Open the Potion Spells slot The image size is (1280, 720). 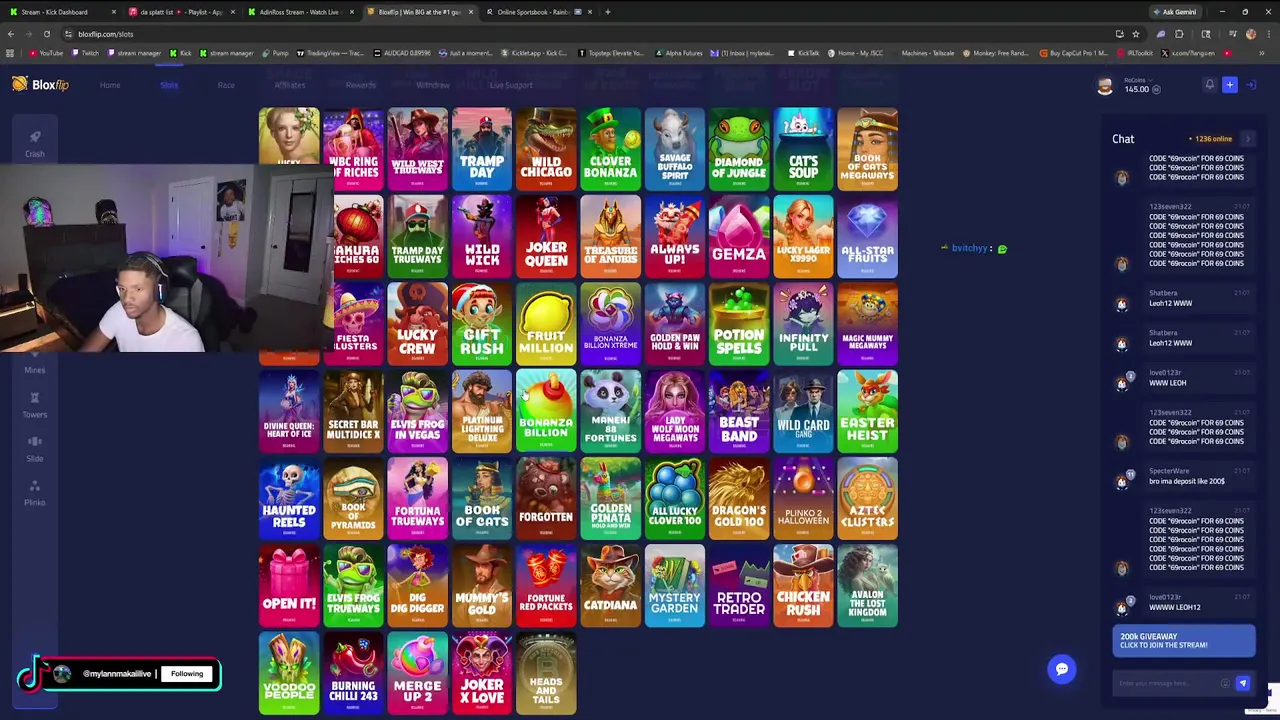(739, 324)
